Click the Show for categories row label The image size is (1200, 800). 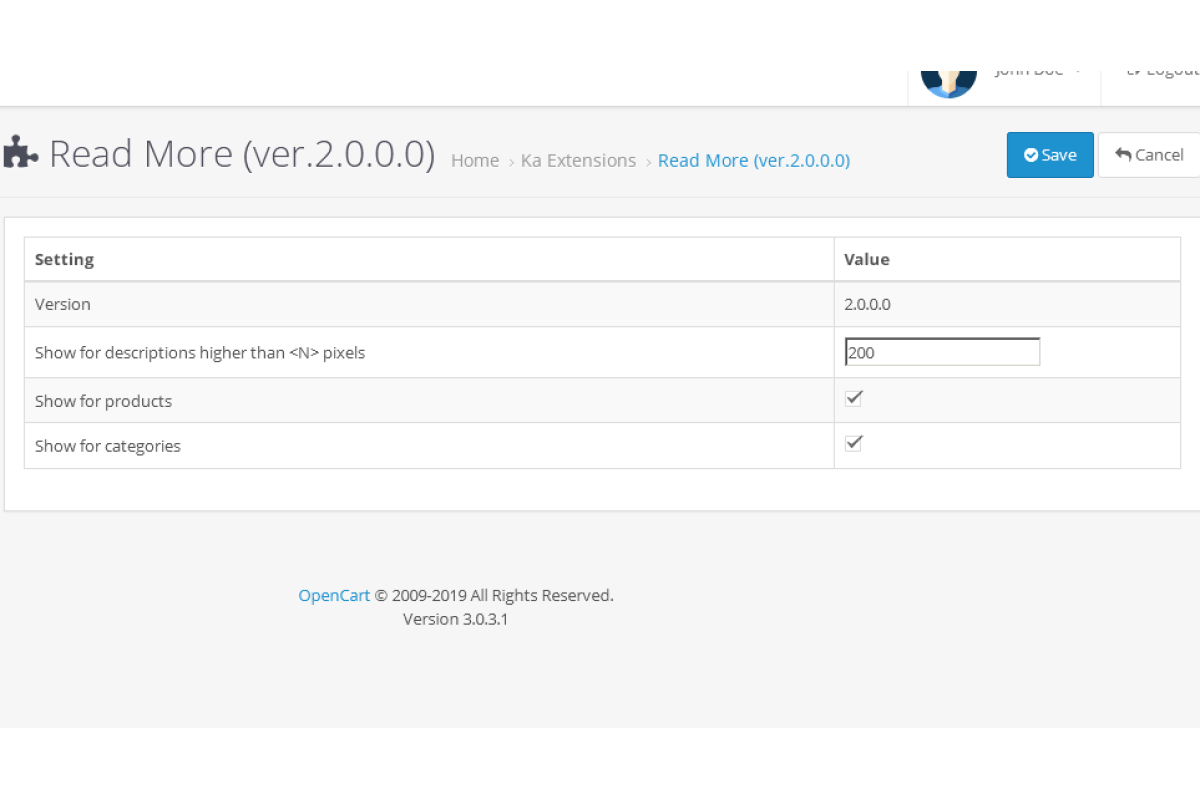108,446
